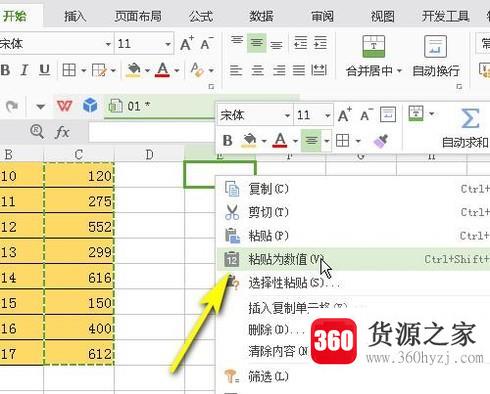Open the ribbon borders dropdown arrow
Image resolution: width=490 pixels, height=394 pixels.
pyautogui.click(x=83, y=70)
